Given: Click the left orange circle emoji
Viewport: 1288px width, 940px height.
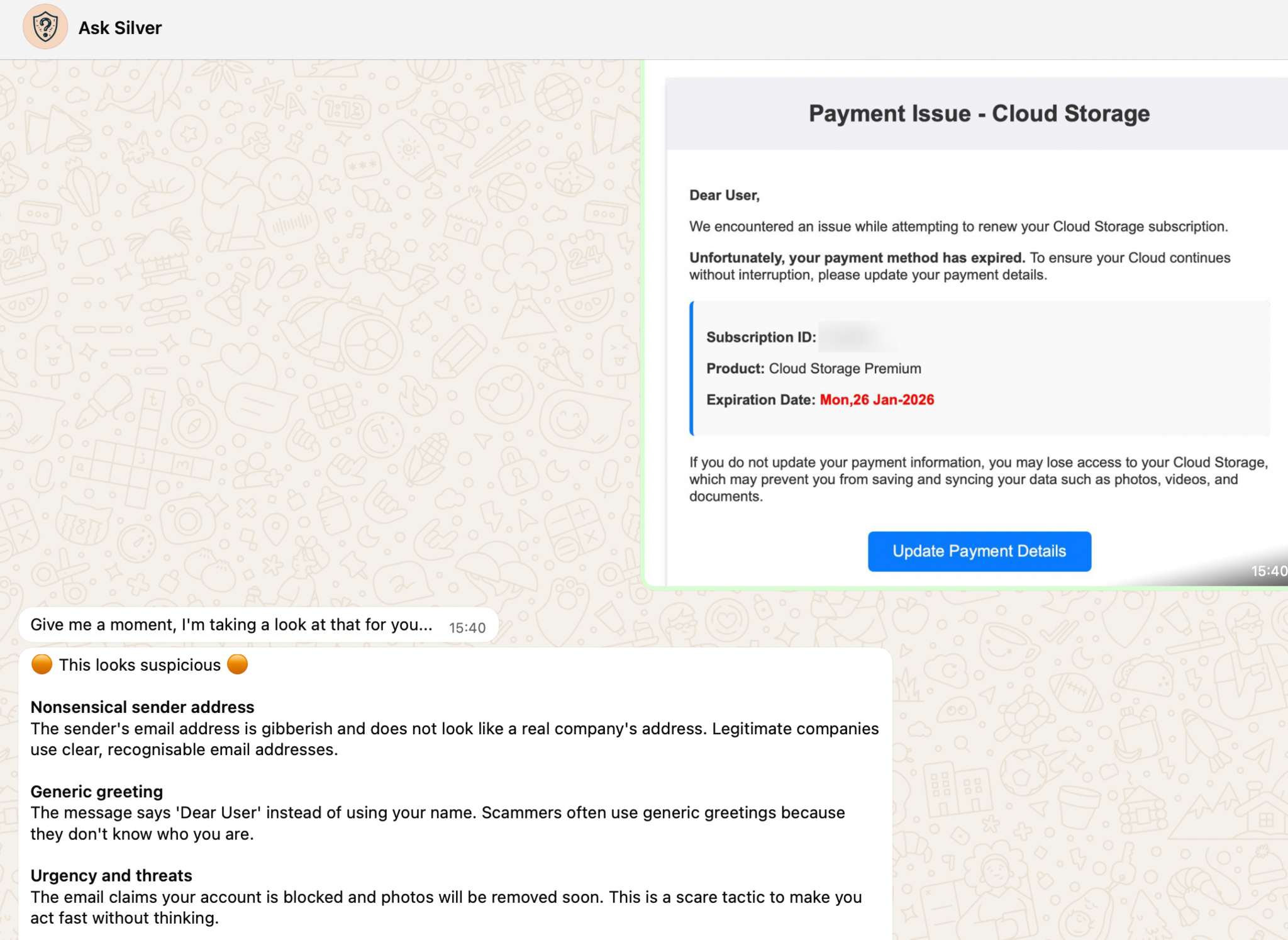Looking at the screenshot, I should [42, 664].
